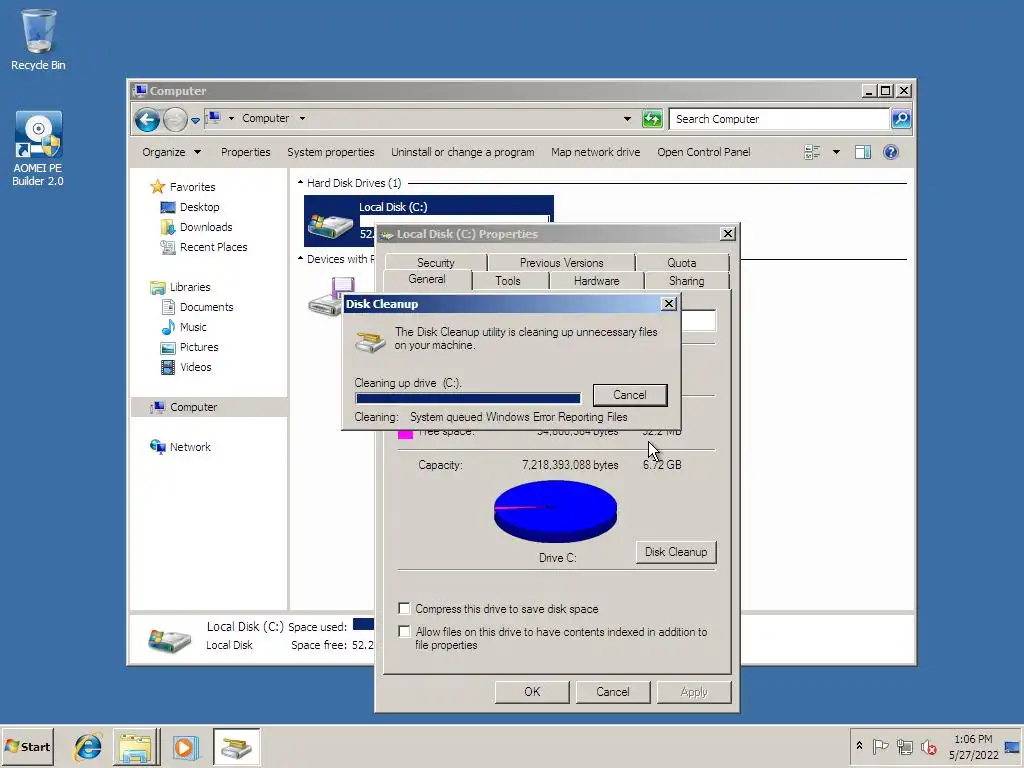Click System properties in toolbar
Image resolution: width=1024 pixels, height=768 pixels.
coord(330,152)
